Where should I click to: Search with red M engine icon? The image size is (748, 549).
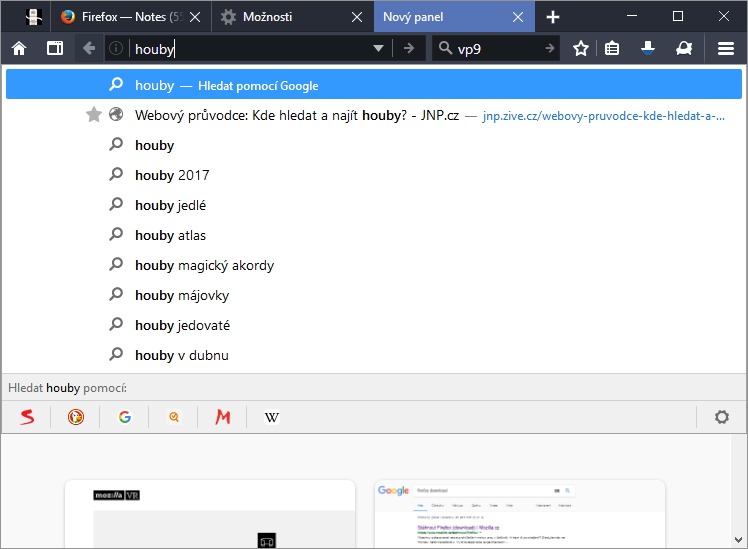pyautogui.click(x=223, y=417)
